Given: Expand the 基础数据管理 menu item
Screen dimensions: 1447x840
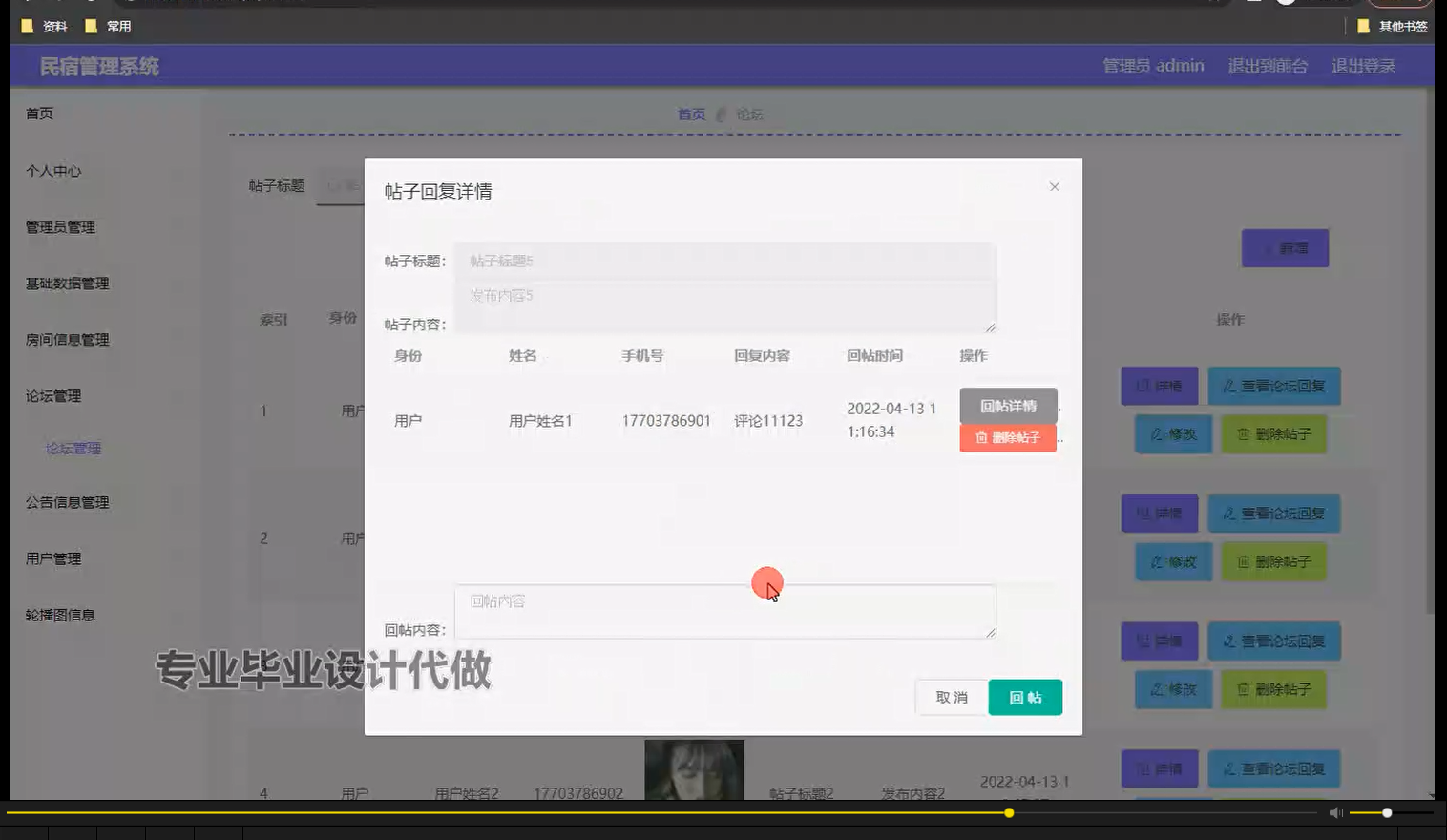Looking at the screenshot, I should tap(66, 283).
